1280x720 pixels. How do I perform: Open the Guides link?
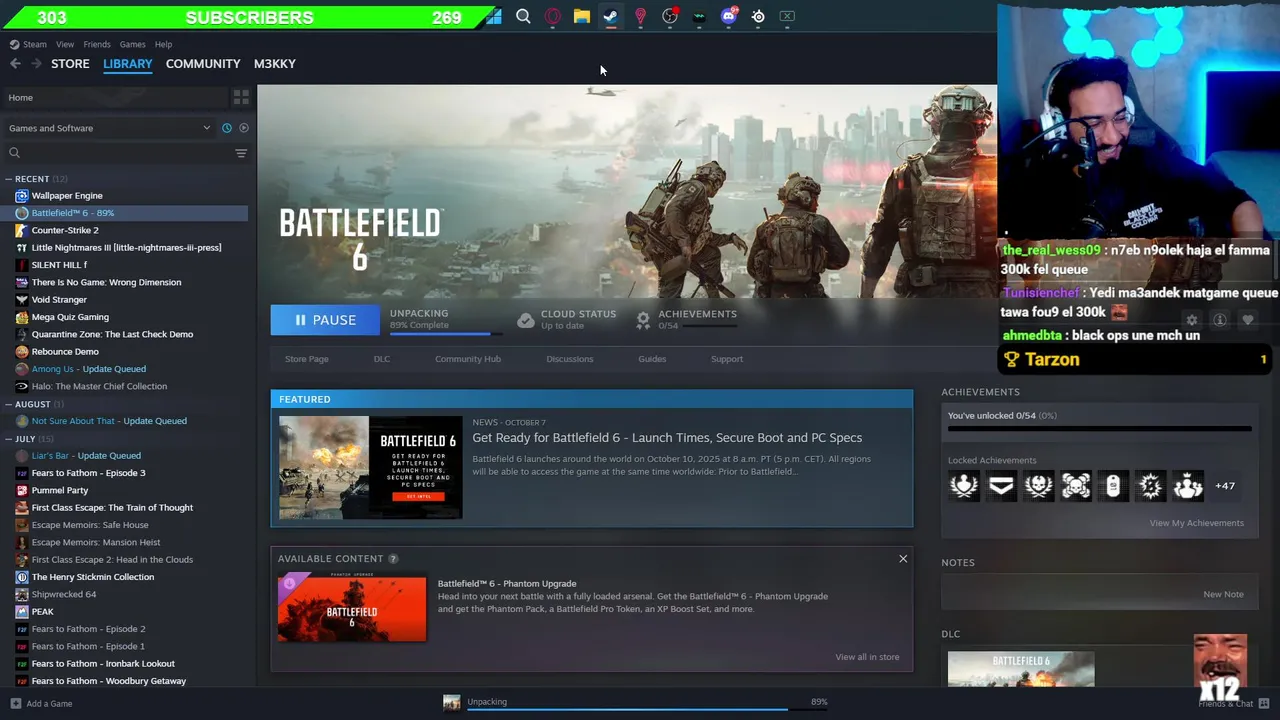652,359
